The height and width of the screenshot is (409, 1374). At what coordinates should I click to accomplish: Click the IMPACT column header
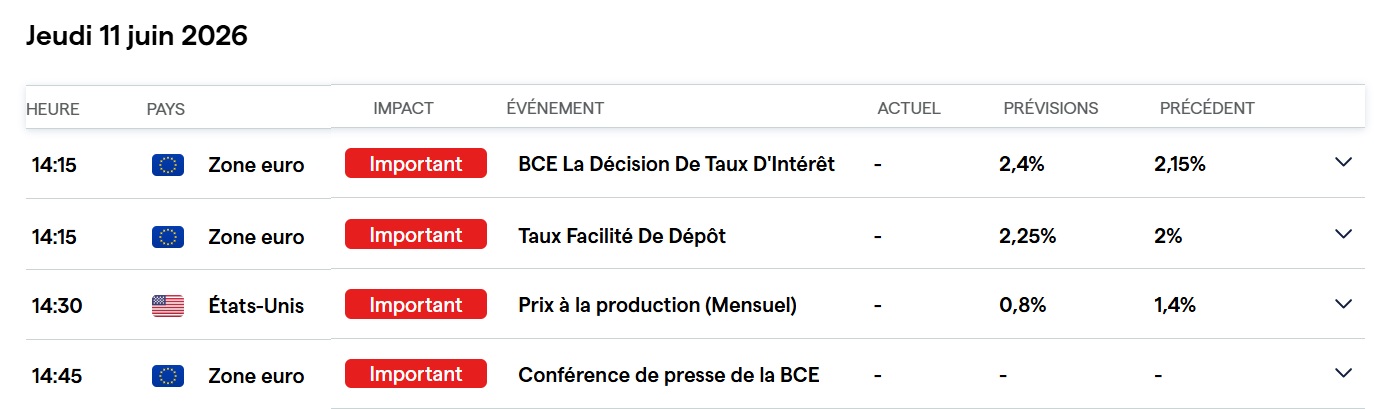[x=403, y=108]
